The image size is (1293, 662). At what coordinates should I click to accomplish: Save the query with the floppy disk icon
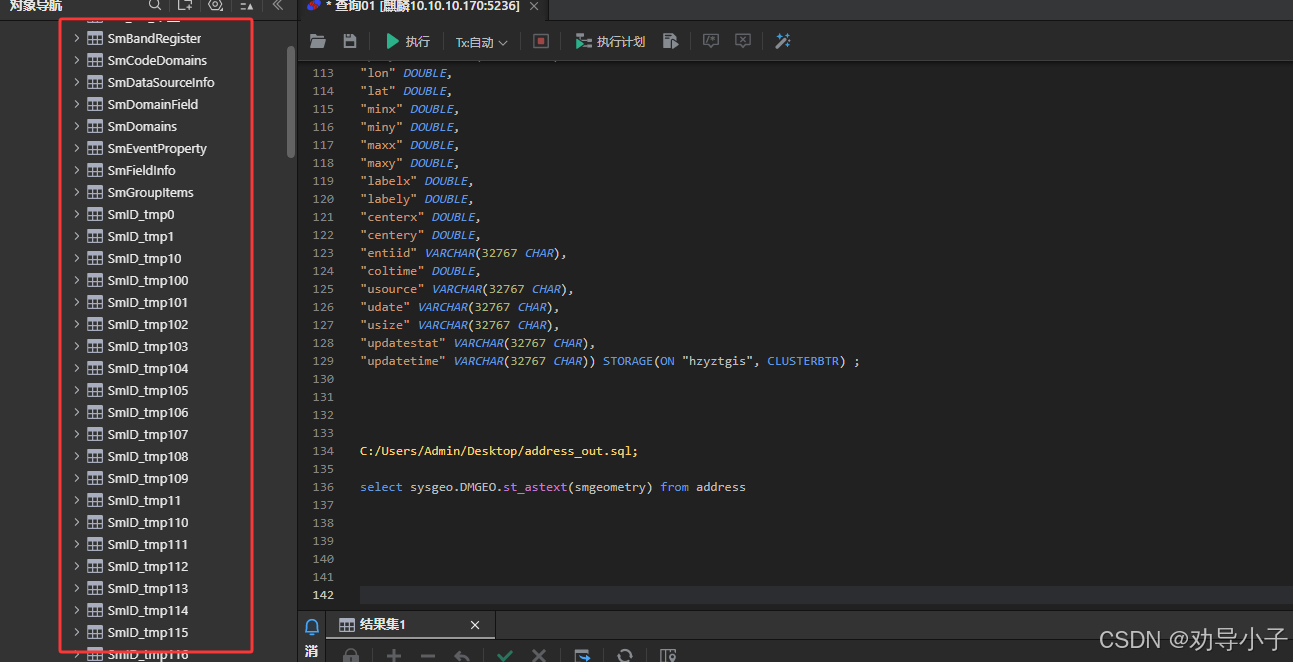click(x=350, y=41)
